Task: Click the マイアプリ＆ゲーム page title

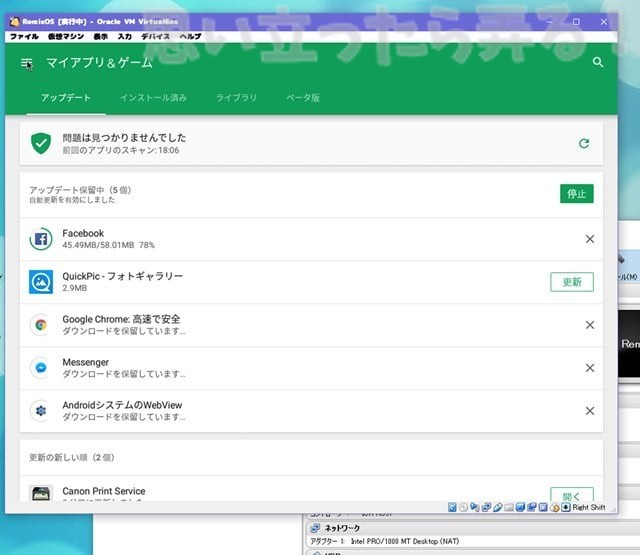Action: point(99,63)
